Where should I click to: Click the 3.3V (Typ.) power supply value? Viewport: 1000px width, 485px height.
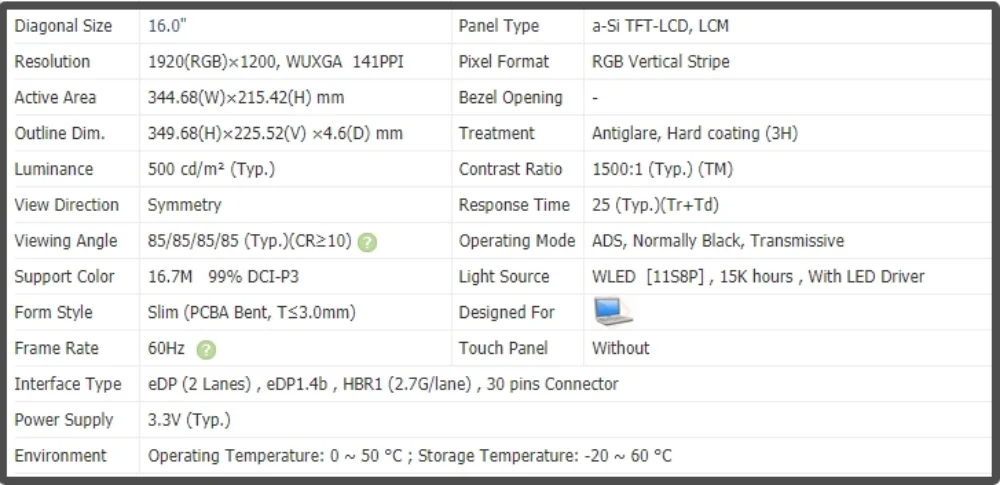189,420
